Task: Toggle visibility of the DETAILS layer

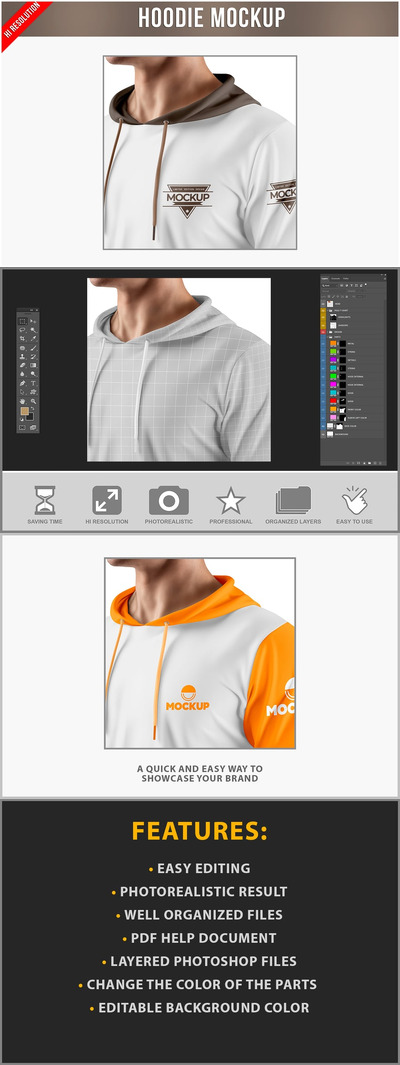Action: [323, 360]
